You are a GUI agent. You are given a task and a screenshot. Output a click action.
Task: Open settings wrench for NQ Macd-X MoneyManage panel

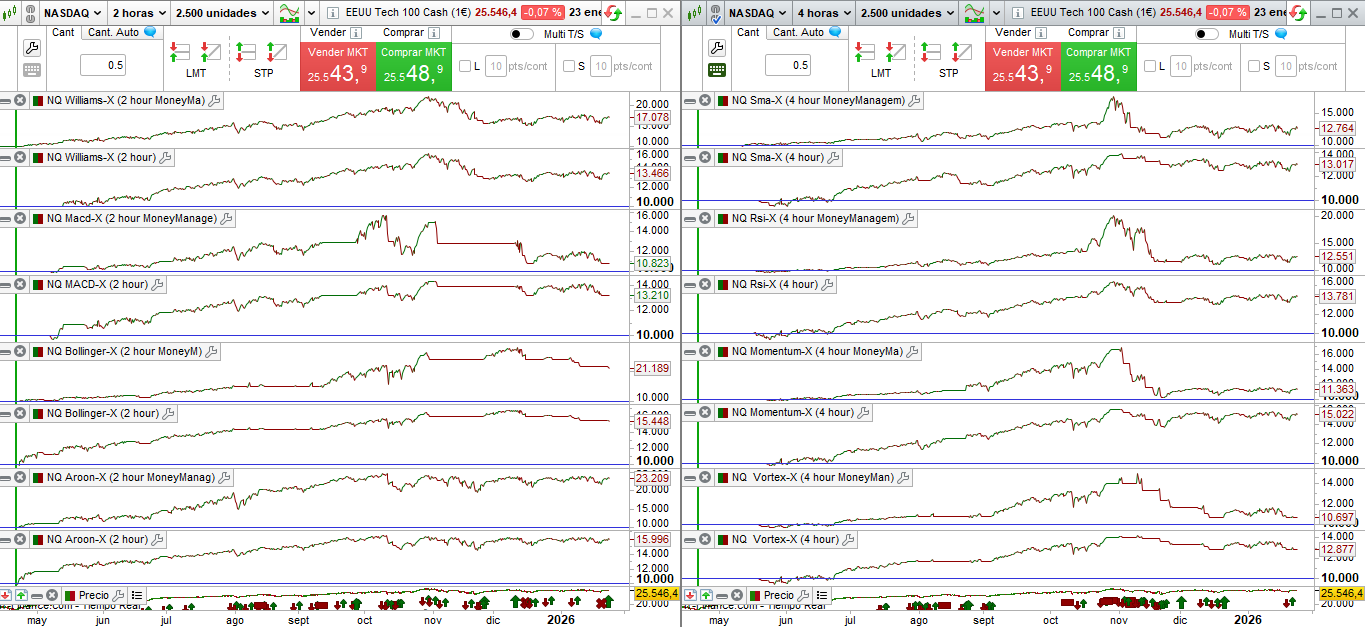click(226, 218)
